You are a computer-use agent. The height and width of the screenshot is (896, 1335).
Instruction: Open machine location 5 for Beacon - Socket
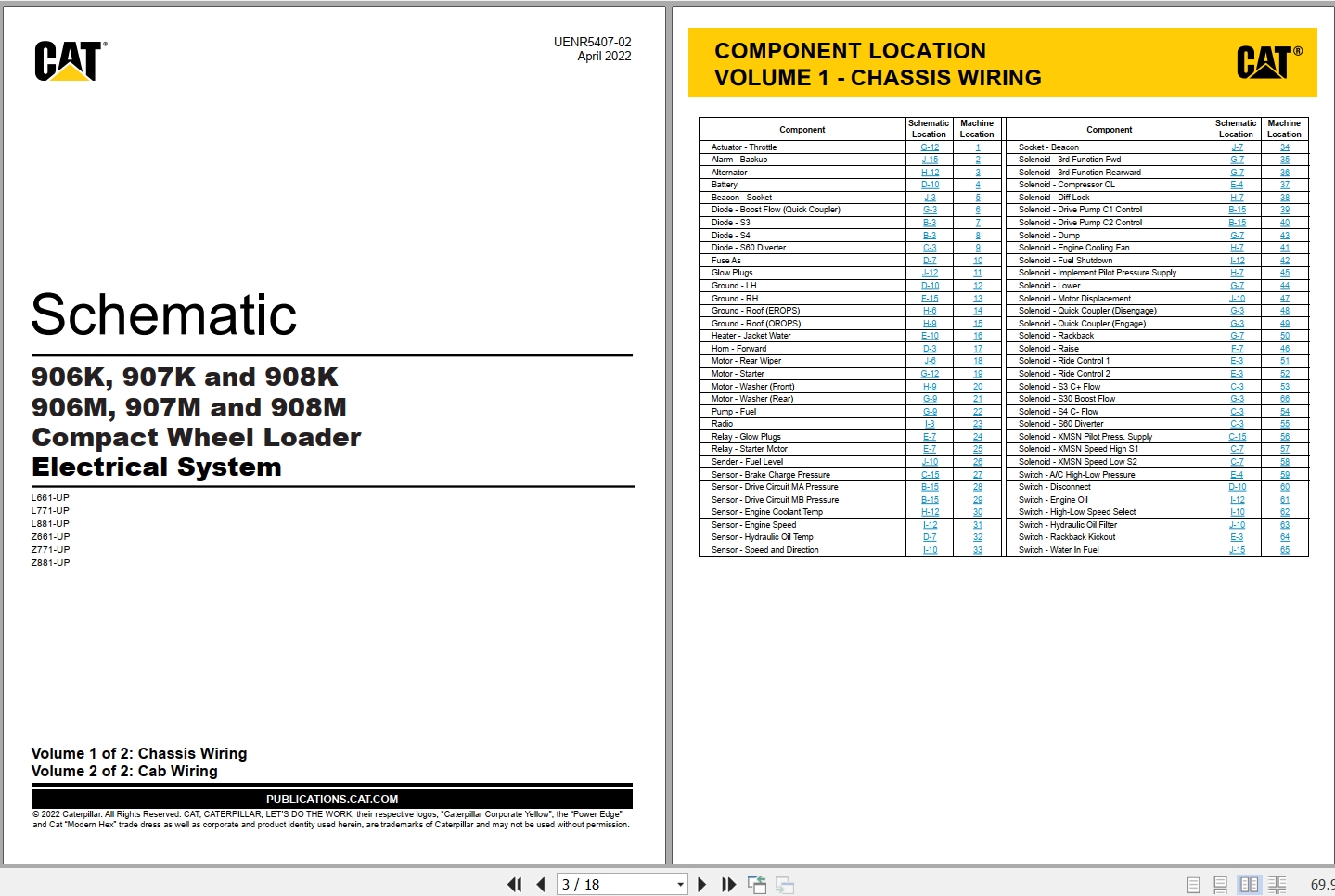pos(978,198)
